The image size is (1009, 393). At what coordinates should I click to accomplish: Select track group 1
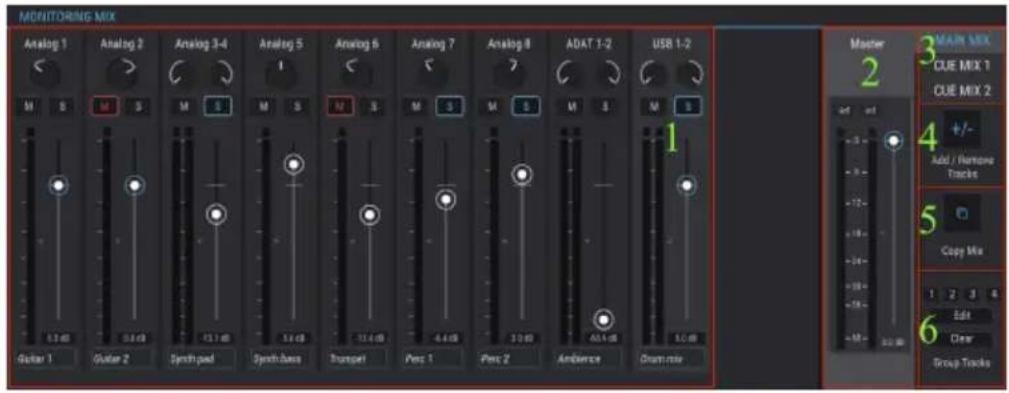(932, 294)
